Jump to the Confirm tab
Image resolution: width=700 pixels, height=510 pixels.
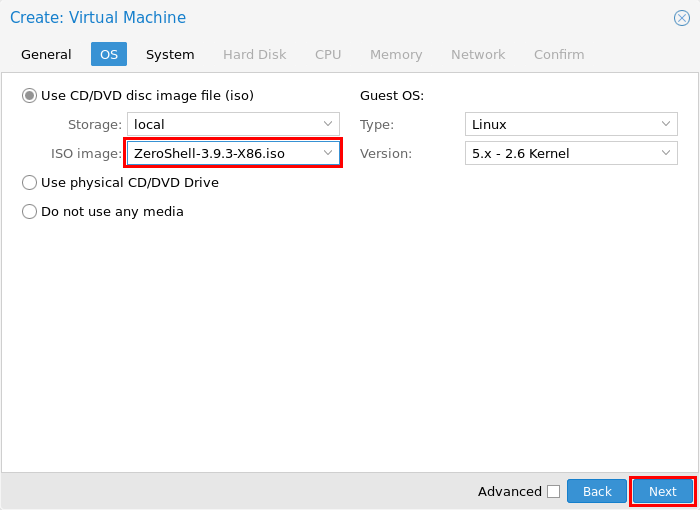[559, 54]
